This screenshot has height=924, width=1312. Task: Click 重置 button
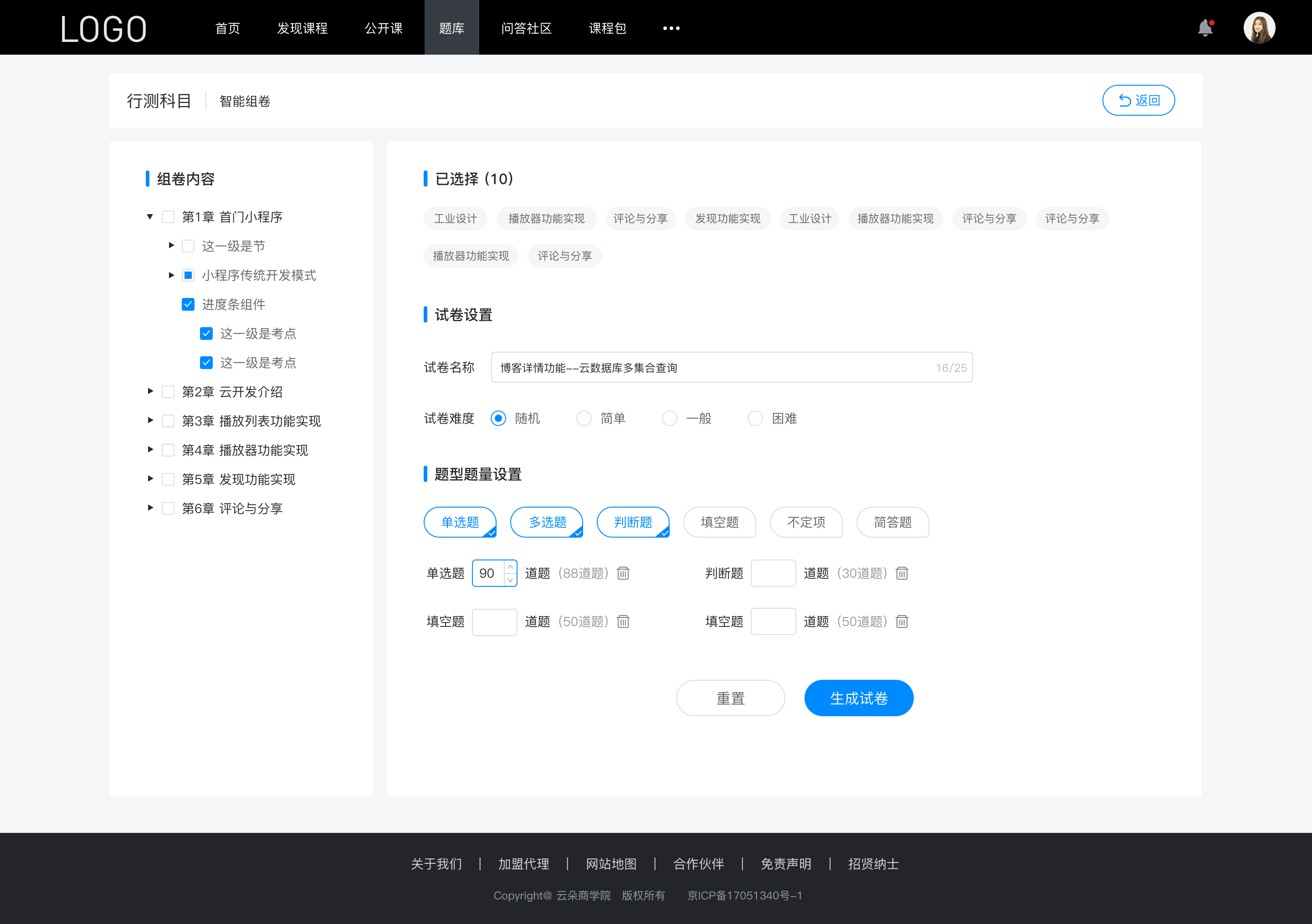[729, 697]
